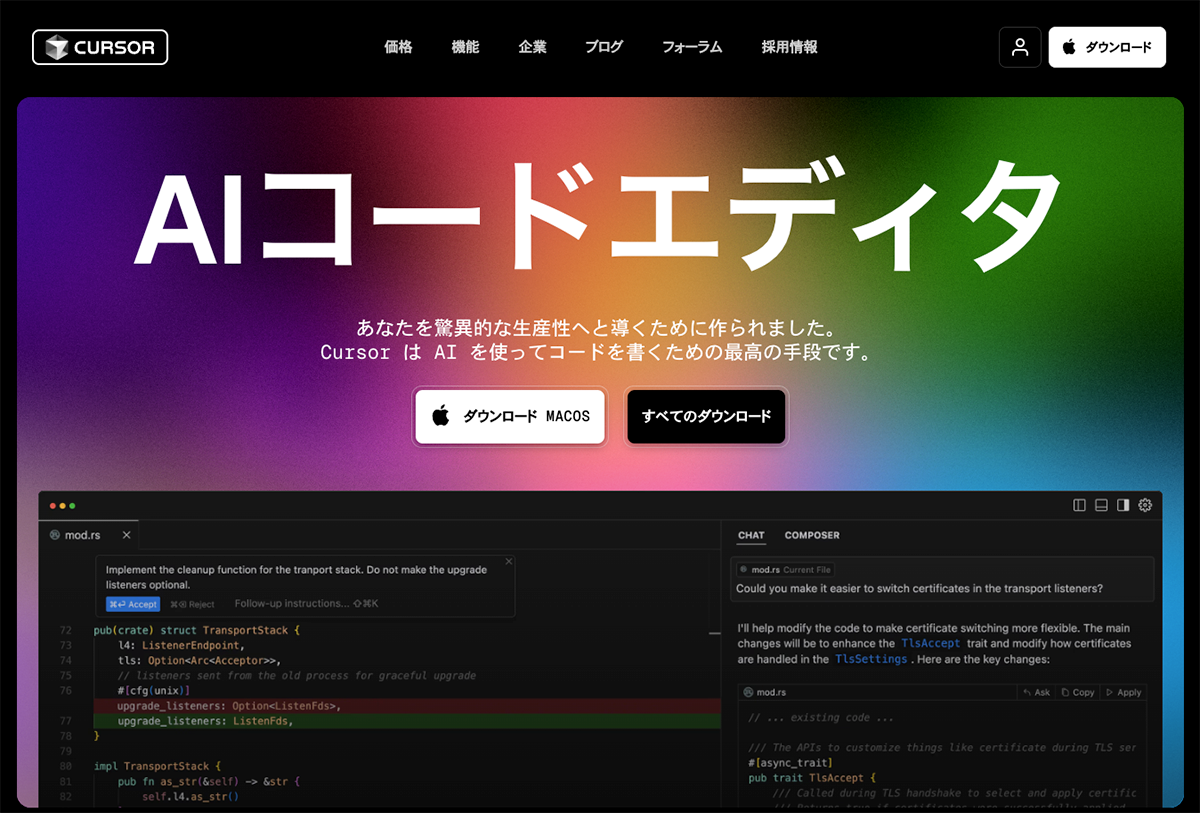Click the green maximize dot of the editor
Image resolution: width=1200 pixels, height=813 pixels.
(73, 507)
